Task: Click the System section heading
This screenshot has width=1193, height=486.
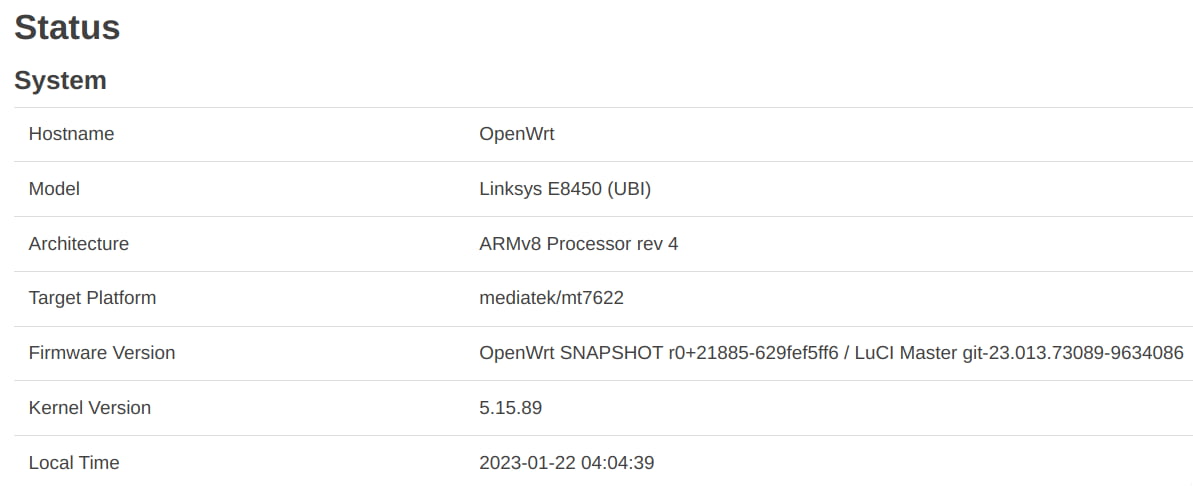Action: [x=60, y=80]
